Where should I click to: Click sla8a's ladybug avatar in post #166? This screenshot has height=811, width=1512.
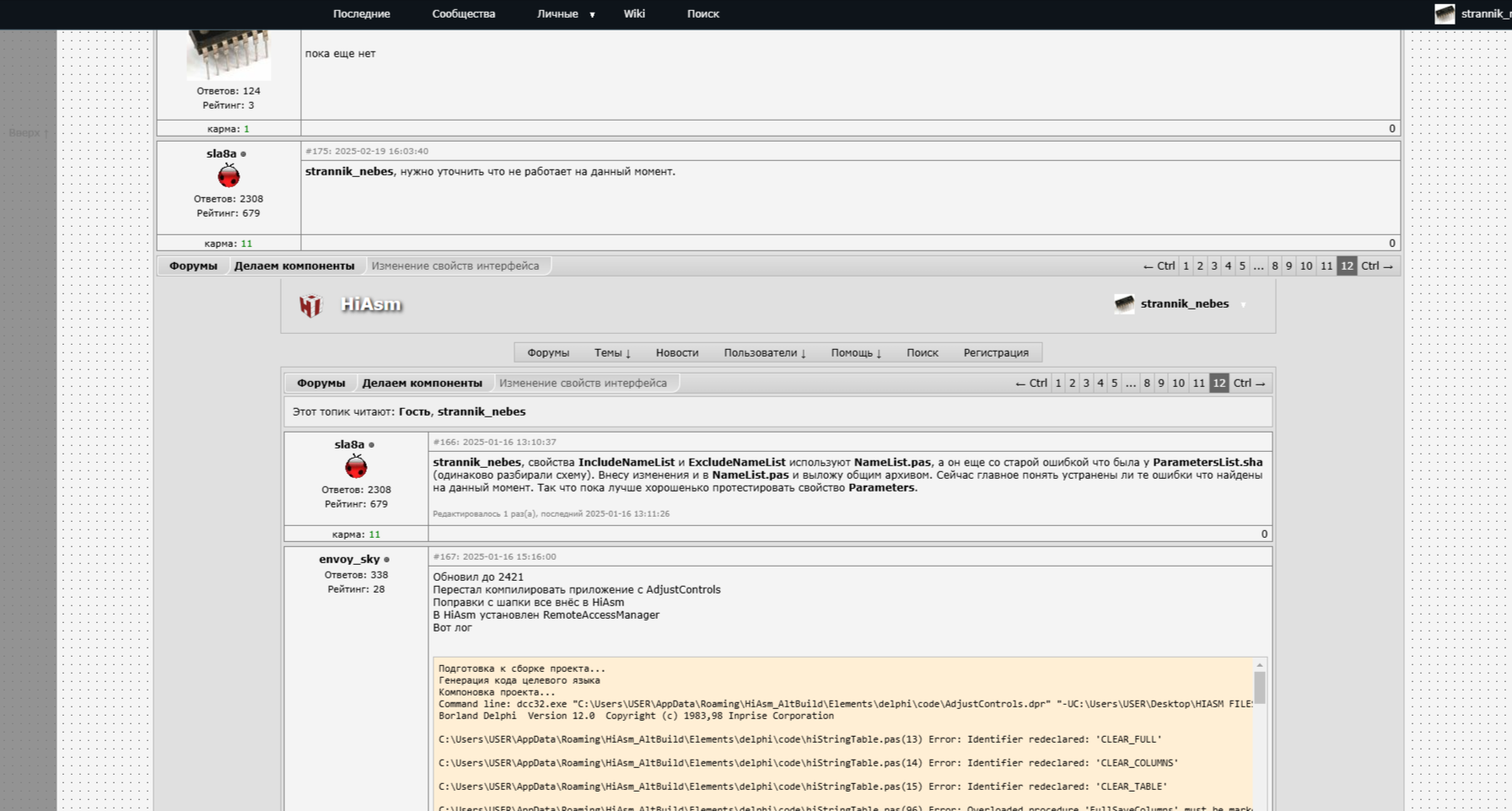356,466
